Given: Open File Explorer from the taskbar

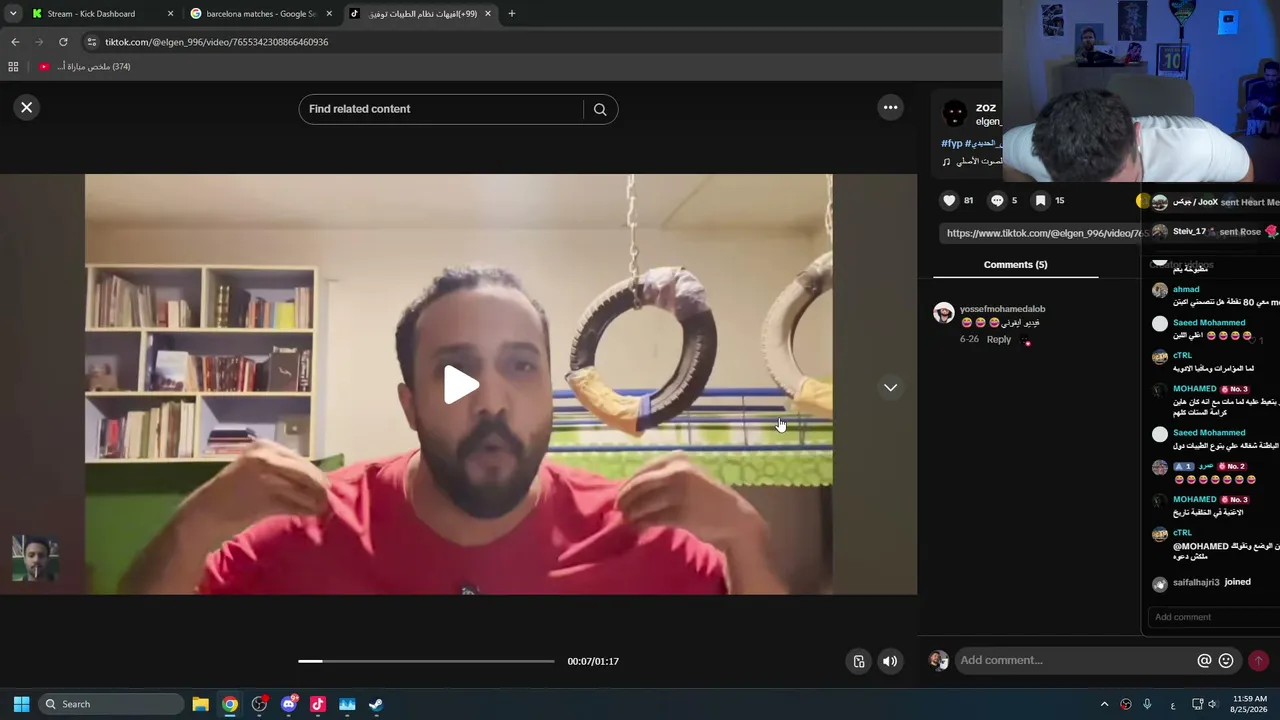Looking at the screenshot, I should pyautogui.click(x=200, y=704).
